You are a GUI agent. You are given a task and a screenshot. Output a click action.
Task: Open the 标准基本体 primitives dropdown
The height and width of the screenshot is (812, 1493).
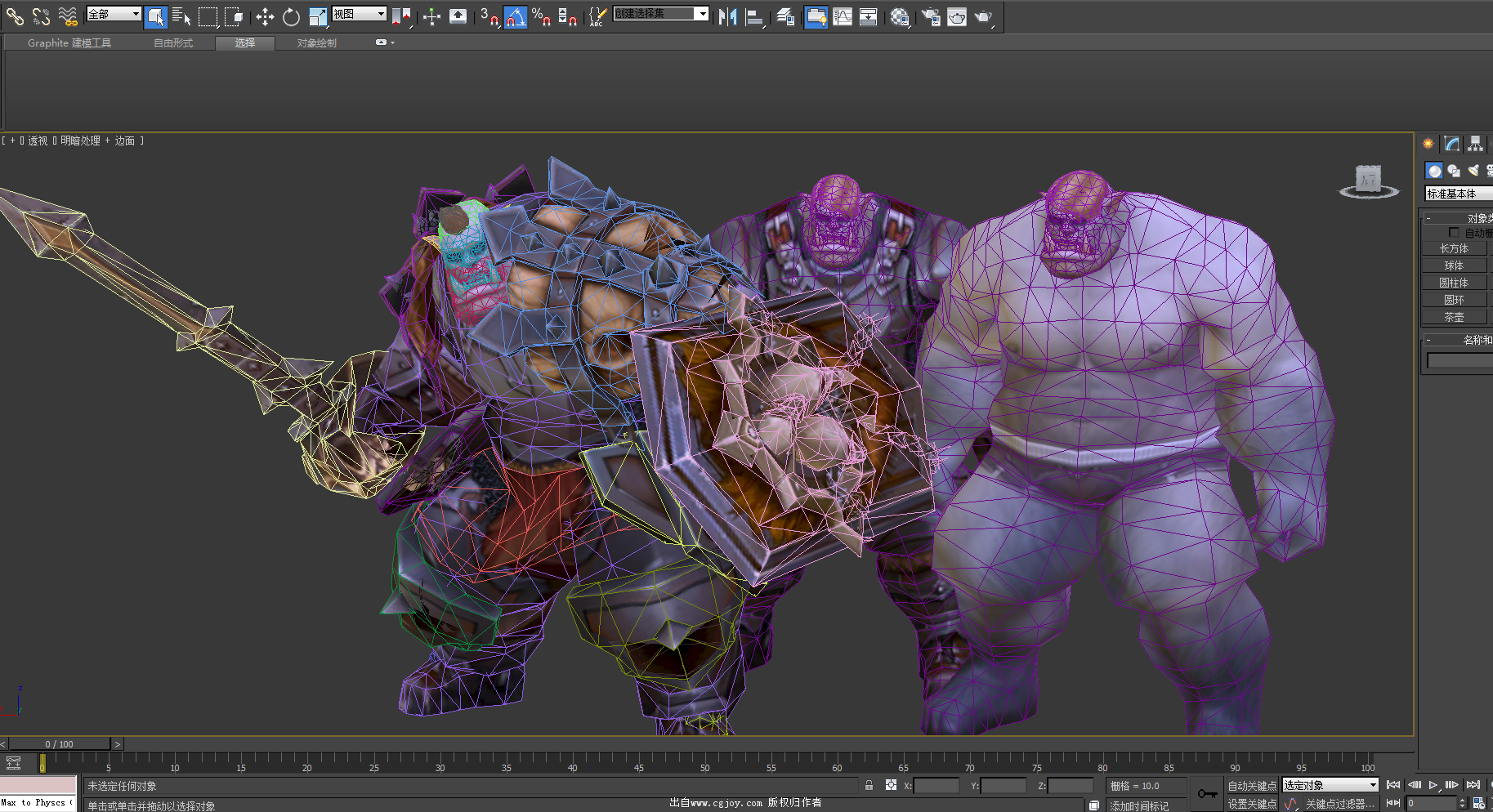tap(1459, 194)
